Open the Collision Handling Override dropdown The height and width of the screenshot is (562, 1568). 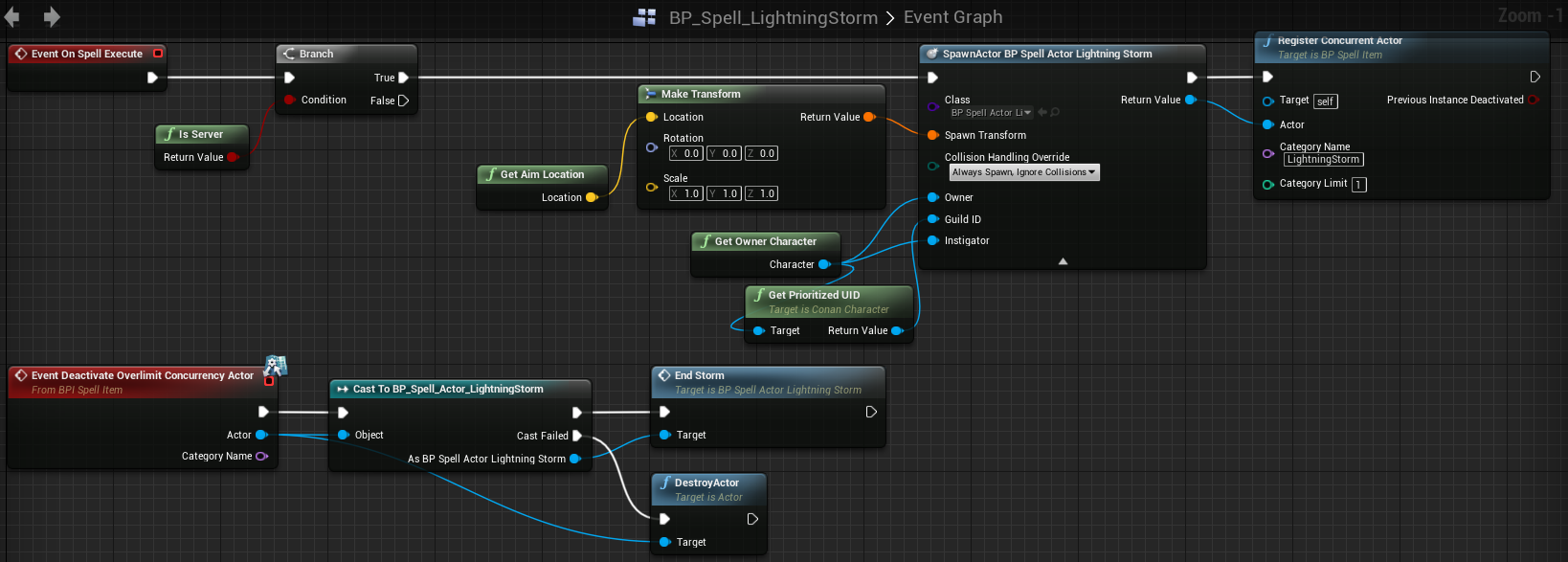point(1023,172)
